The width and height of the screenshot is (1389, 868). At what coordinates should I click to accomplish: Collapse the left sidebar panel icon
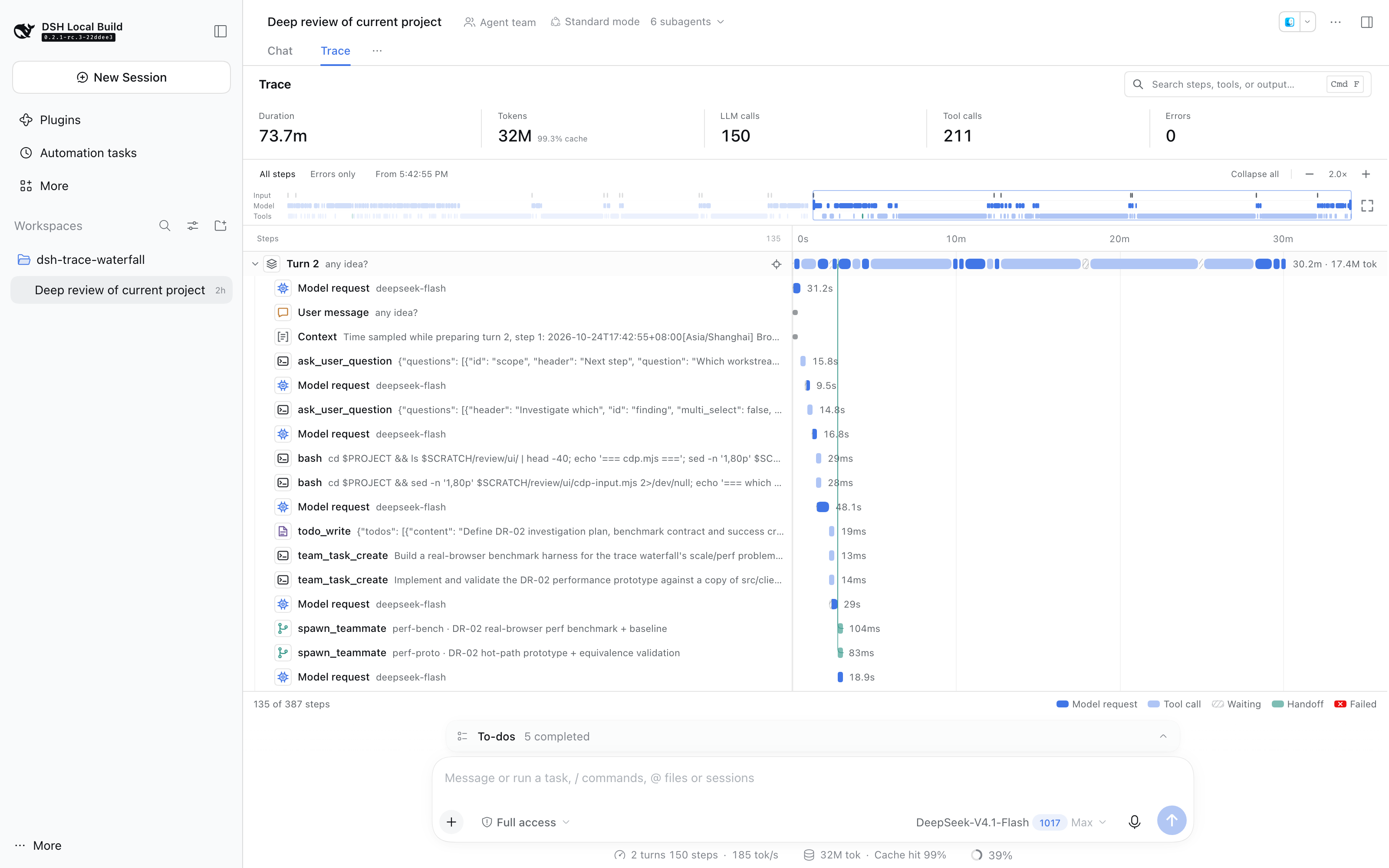pyautogui.click(x=221, y=31)
